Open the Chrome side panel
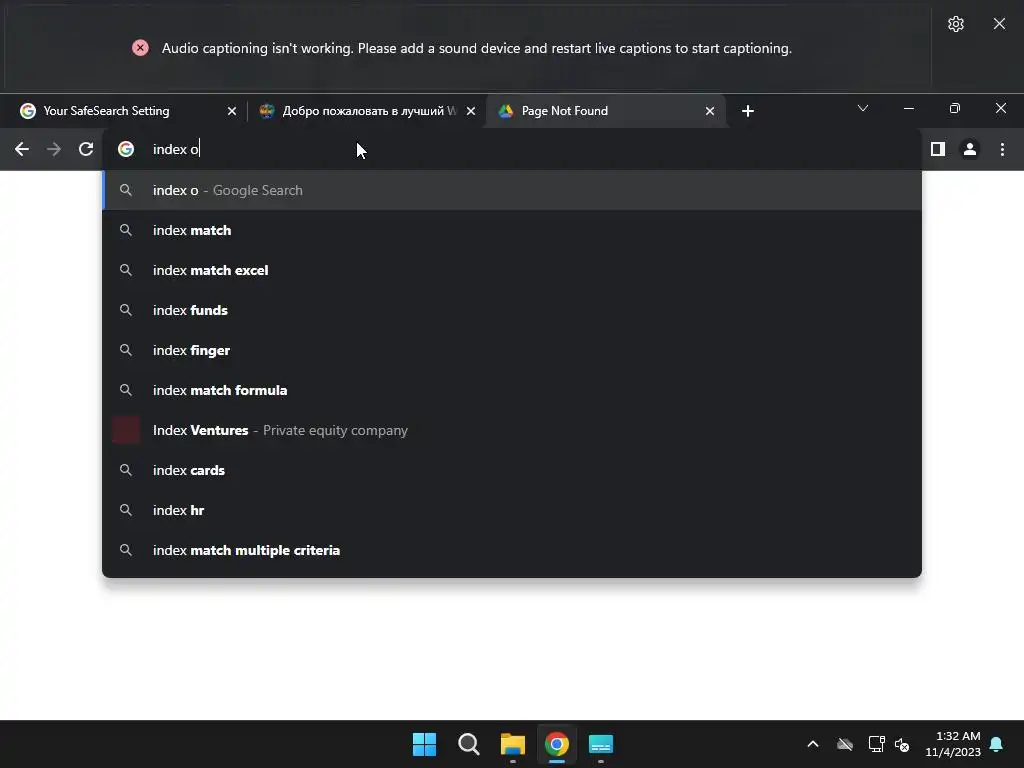 (938, 149)
